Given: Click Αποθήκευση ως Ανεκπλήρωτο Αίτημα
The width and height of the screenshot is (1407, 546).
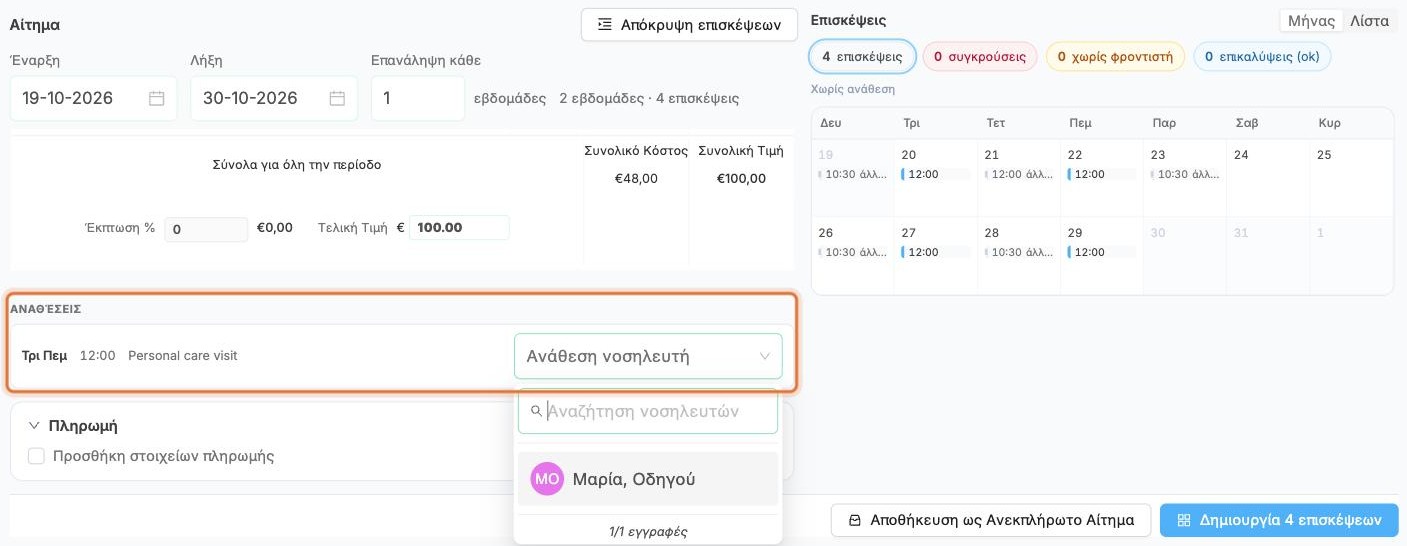Looking at the screenshot, I should (x=991, y=520).
